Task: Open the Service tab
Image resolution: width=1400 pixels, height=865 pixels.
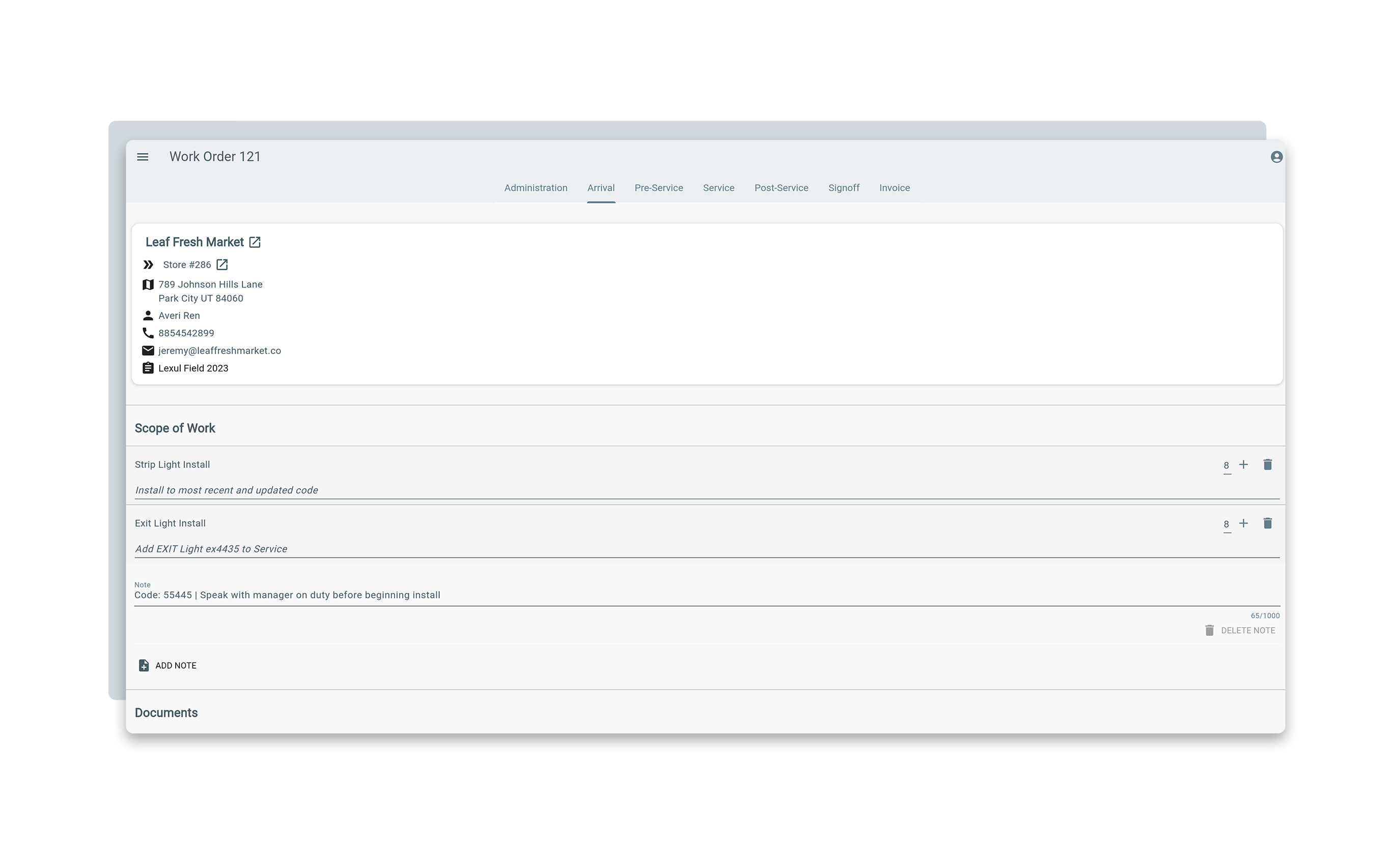Action: click(718, 188)
